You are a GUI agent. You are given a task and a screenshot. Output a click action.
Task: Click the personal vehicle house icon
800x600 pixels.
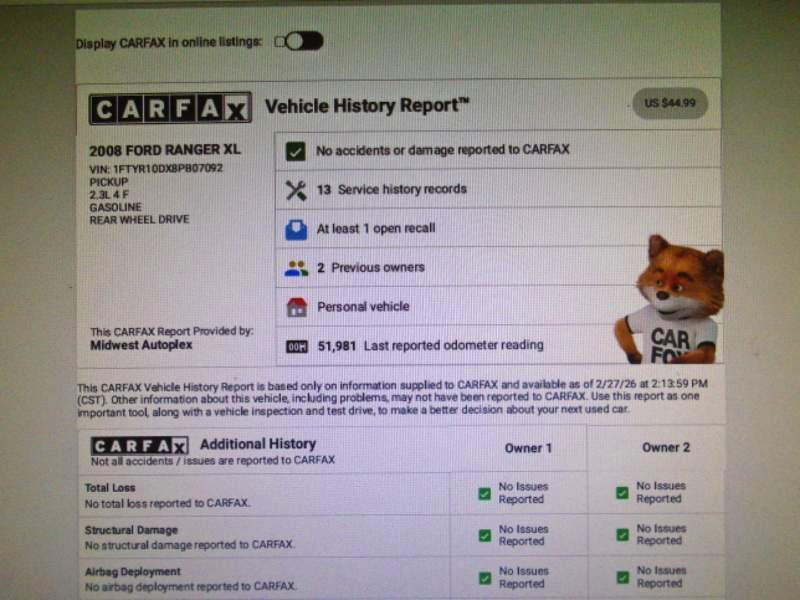tap(296, 307)
